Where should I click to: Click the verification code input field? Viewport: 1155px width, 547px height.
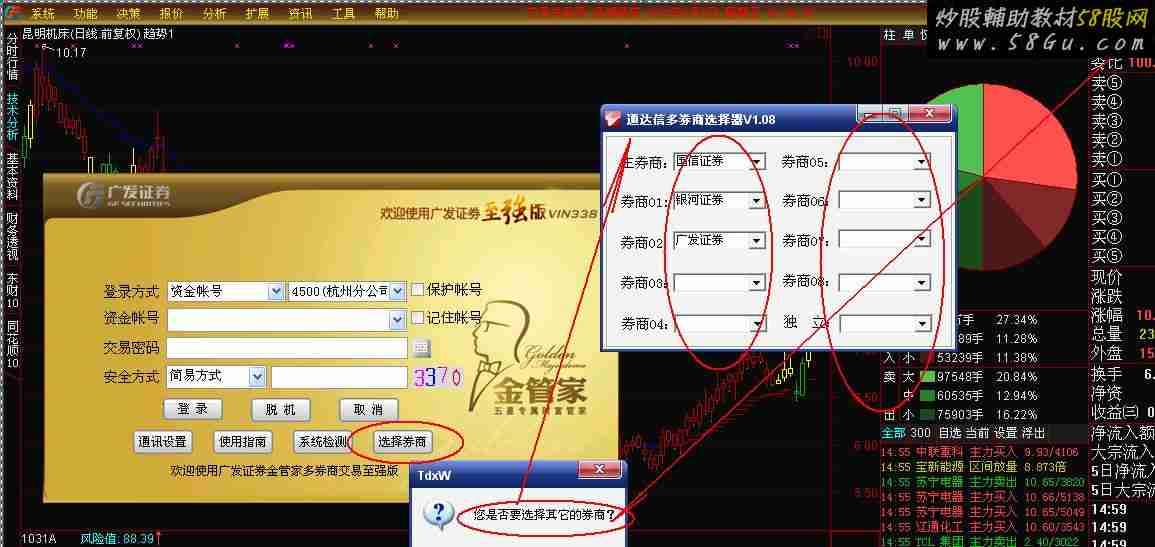339,377
